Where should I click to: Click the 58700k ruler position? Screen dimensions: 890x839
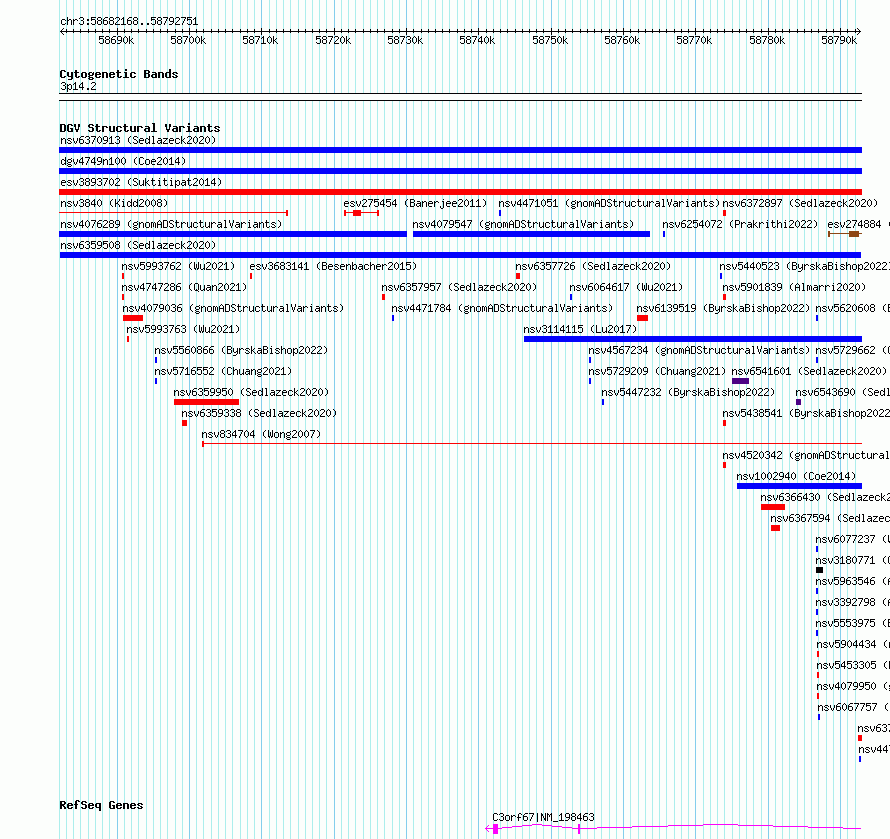click(x=188, y=40)
